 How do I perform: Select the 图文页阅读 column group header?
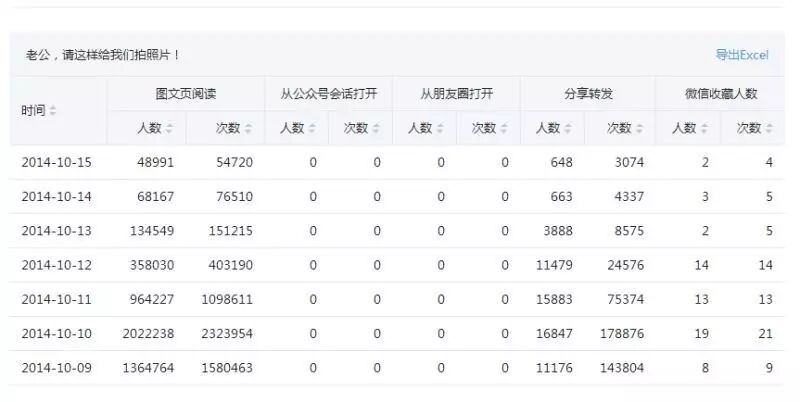pyautogui.click(x=186, y=93)
